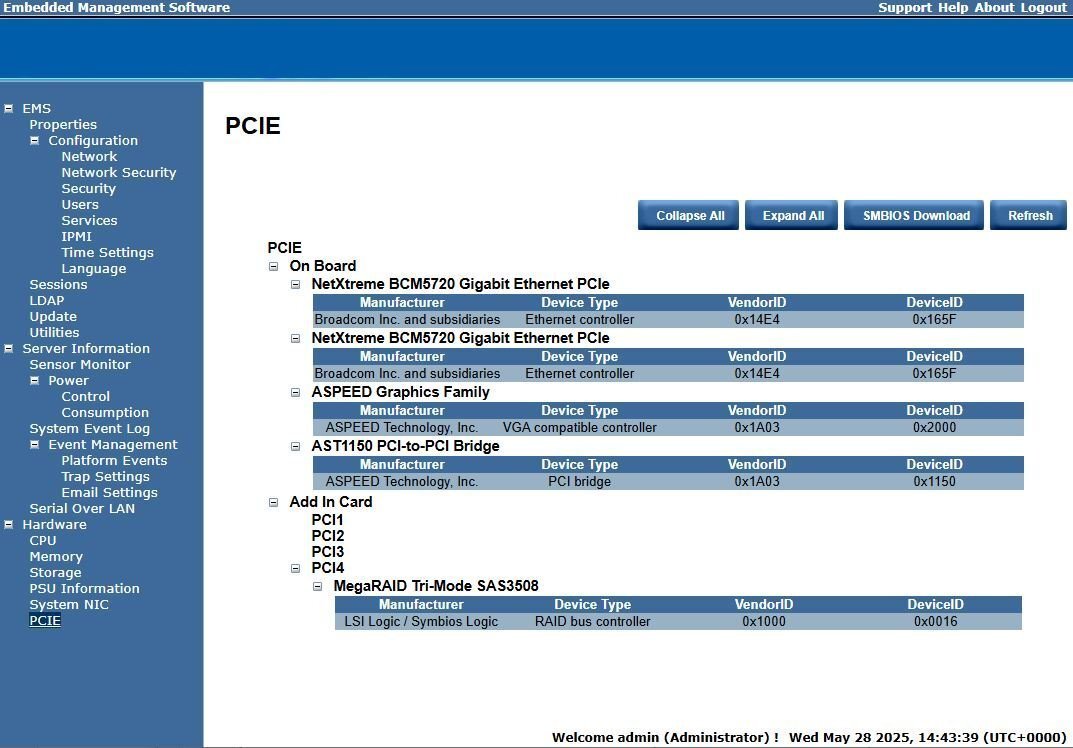Viewport: 1073px width, 748px height.
Task: Click the Collapse All button
Action: pos(688,216)
